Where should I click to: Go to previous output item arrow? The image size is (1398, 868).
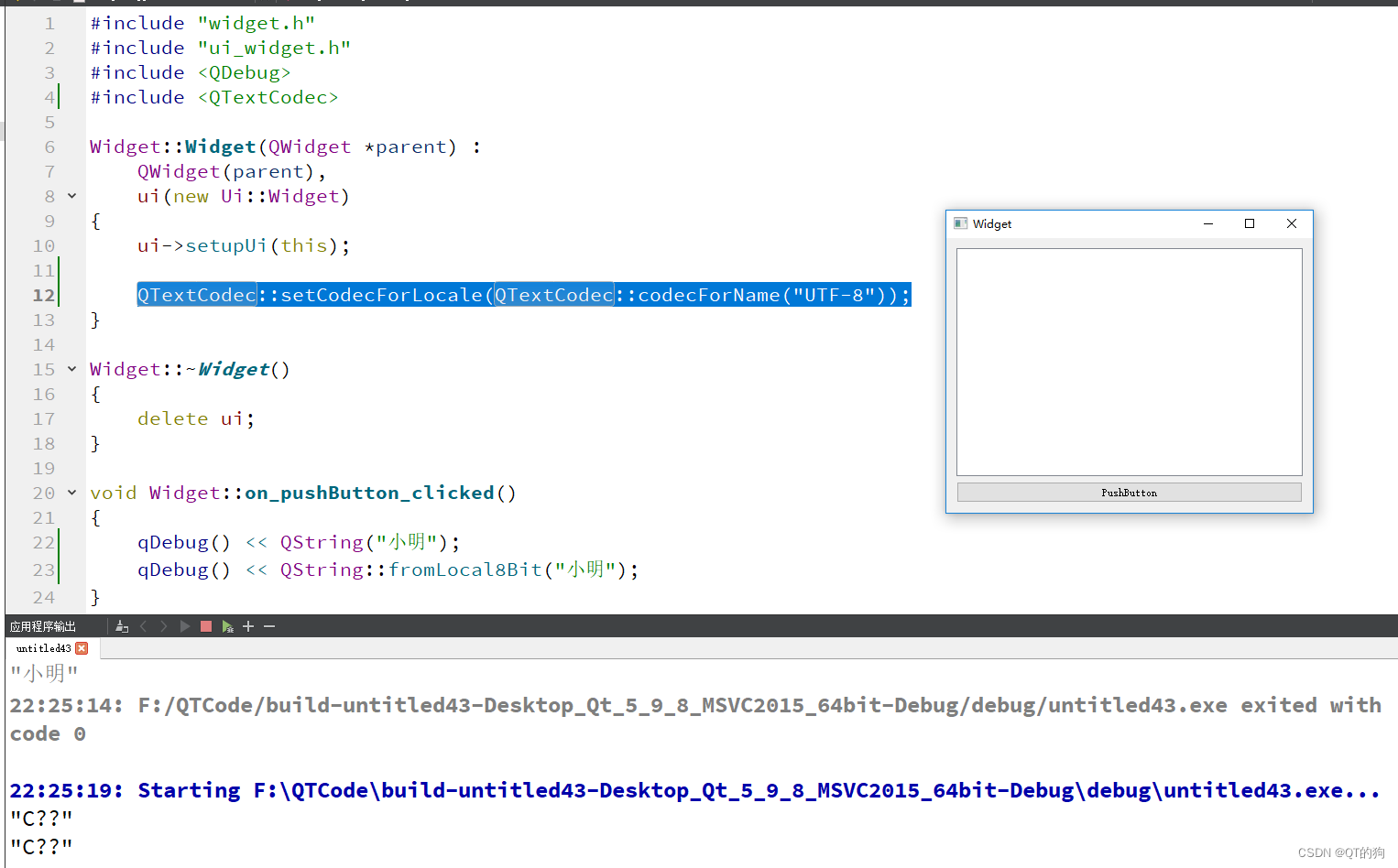(x=143, y=626)
